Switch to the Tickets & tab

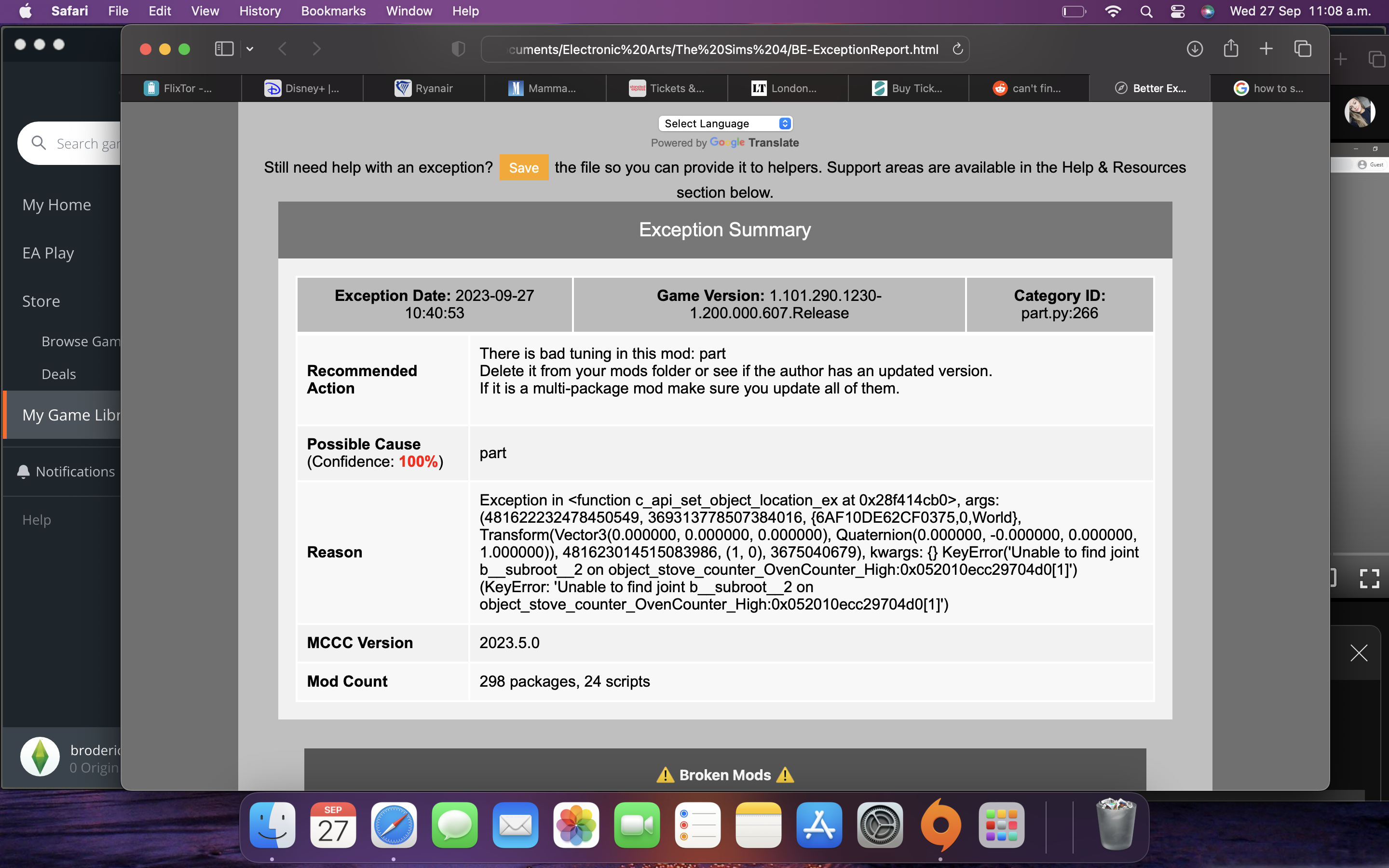coord(667,88)
